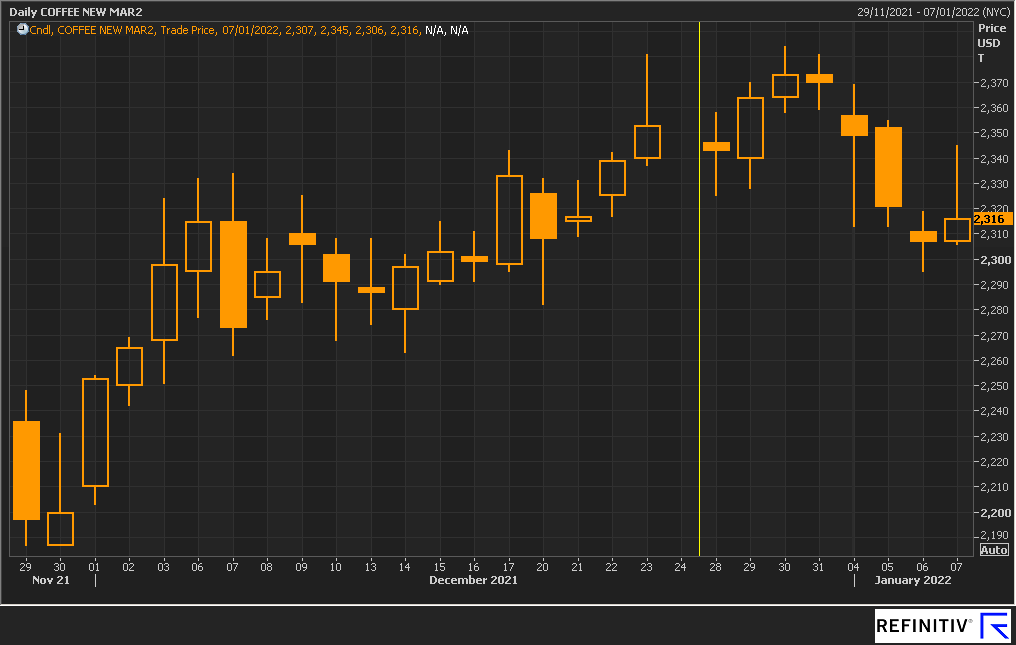1016x645 pixels.
Task: Click the January 2022 month label
Action: click(912, 580)
